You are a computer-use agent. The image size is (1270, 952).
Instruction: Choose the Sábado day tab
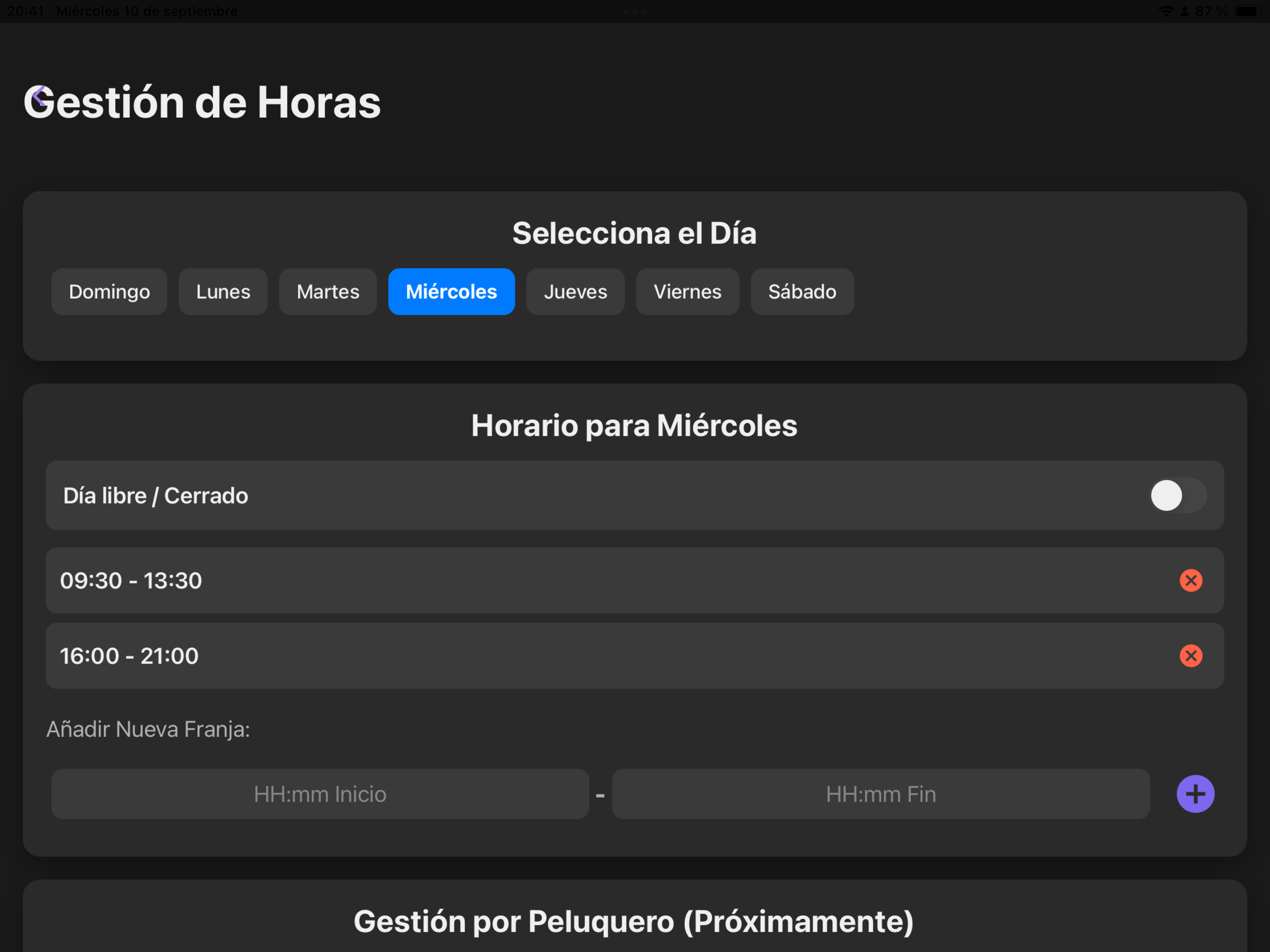(x=802, y=291)
